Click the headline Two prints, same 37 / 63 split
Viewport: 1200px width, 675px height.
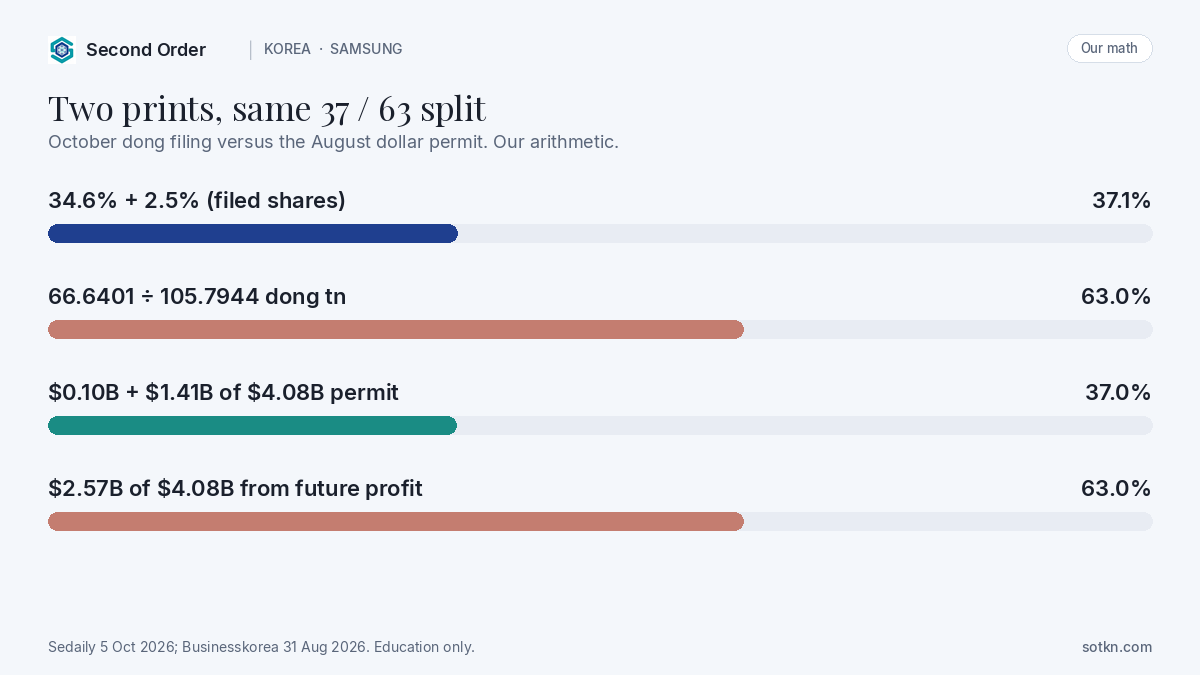[x=267, y=108]
